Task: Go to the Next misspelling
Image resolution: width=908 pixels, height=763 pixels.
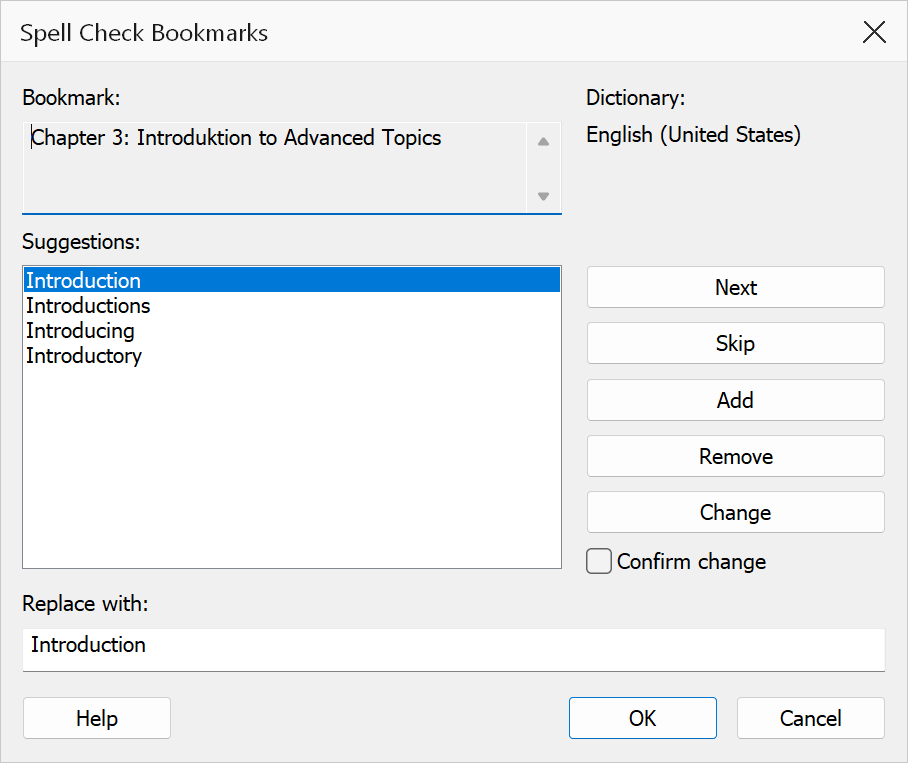Action: [x=735, y=287]
